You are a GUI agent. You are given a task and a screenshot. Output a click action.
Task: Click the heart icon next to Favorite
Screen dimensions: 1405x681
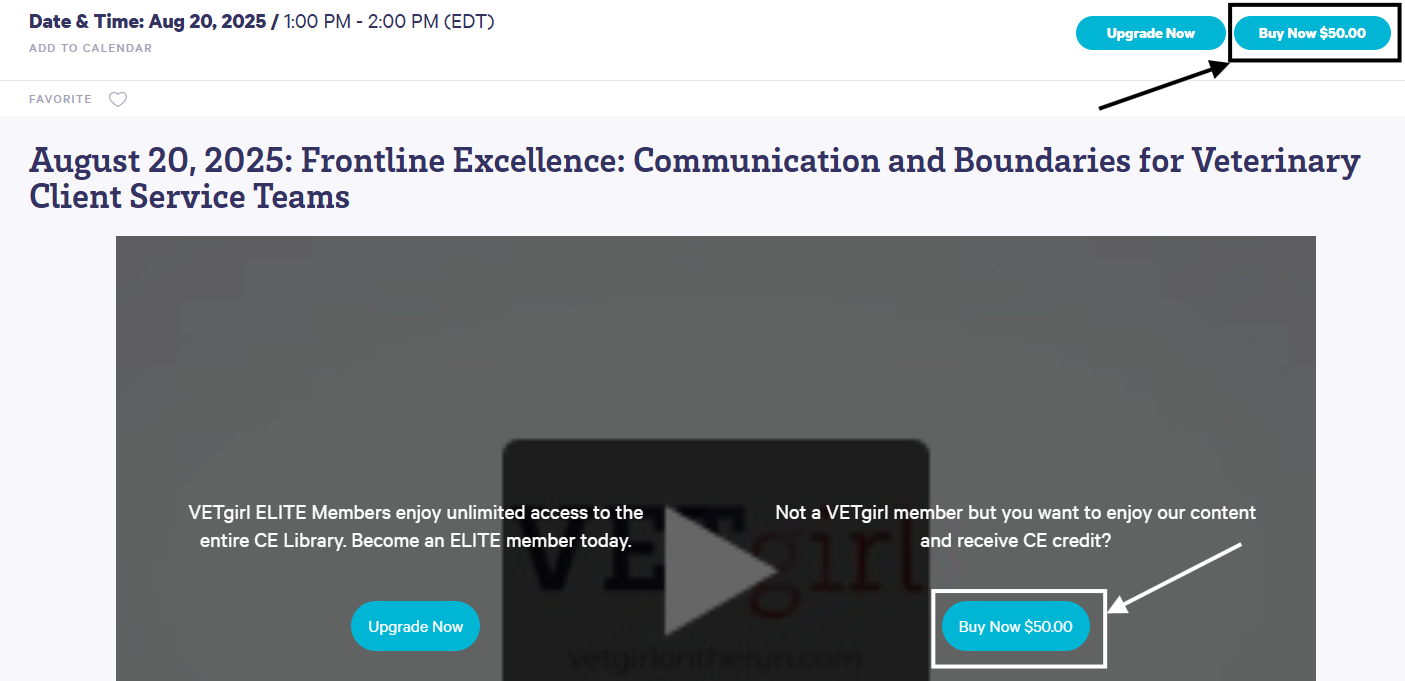(x=118, y=99)
